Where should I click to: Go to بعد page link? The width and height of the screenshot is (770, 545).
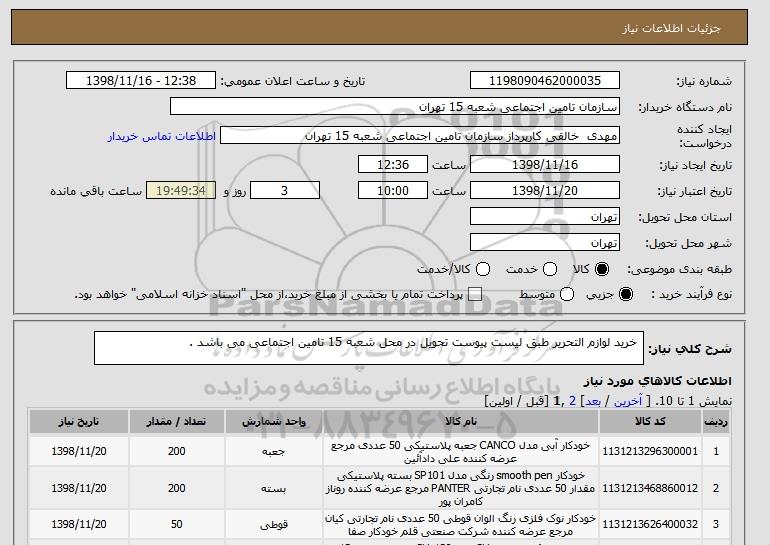pos(593,402)
